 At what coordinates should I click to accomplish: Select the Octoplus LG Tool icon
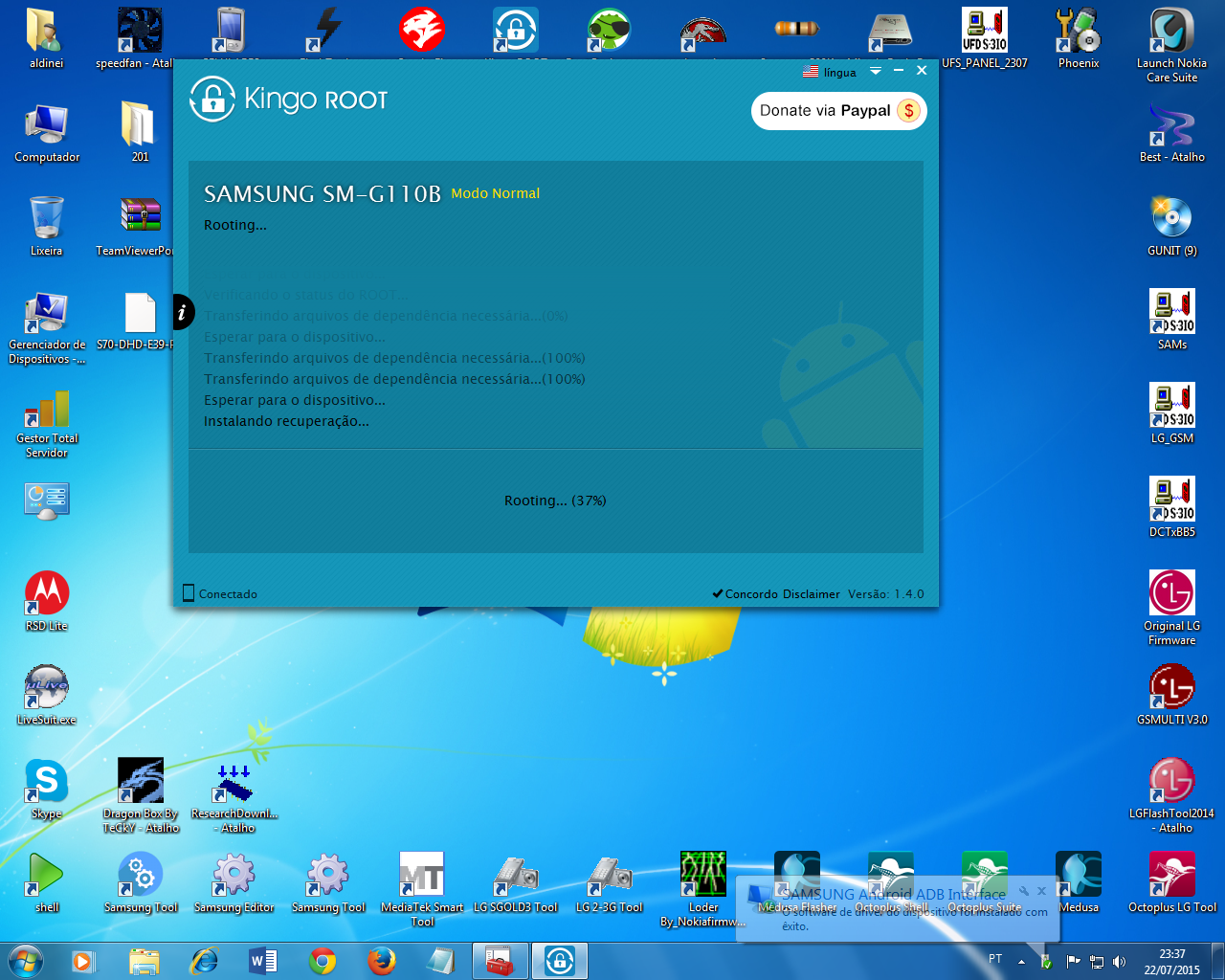pyautogui.click(x=1172, y=882)
